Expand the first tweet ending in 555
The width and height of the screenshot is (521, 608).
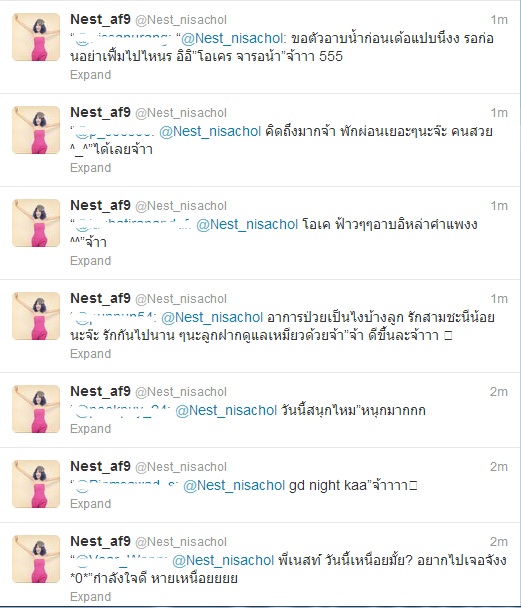pos(90,74)
